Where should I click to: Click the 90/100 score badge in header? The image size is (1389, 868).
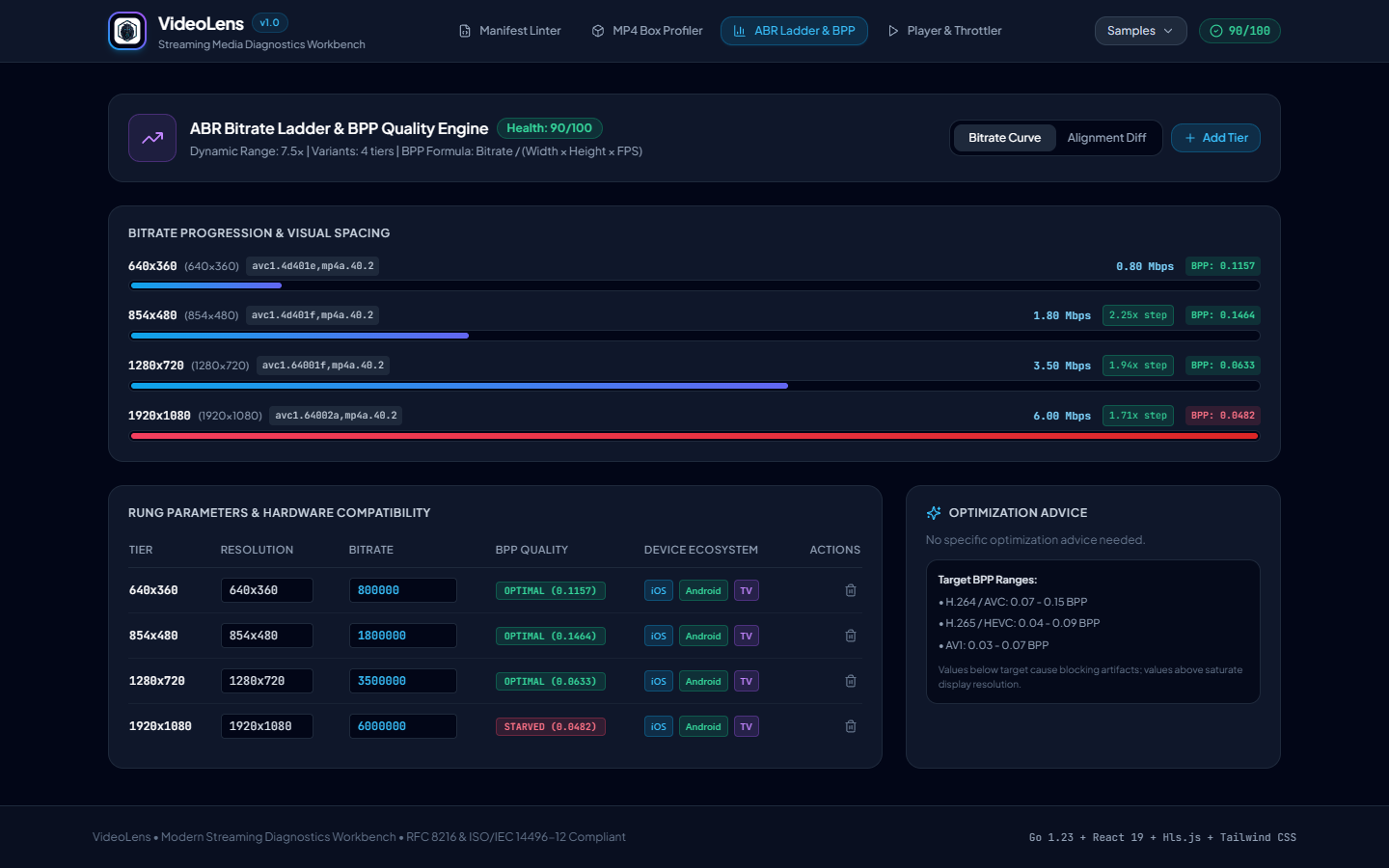coord(1239,31)
